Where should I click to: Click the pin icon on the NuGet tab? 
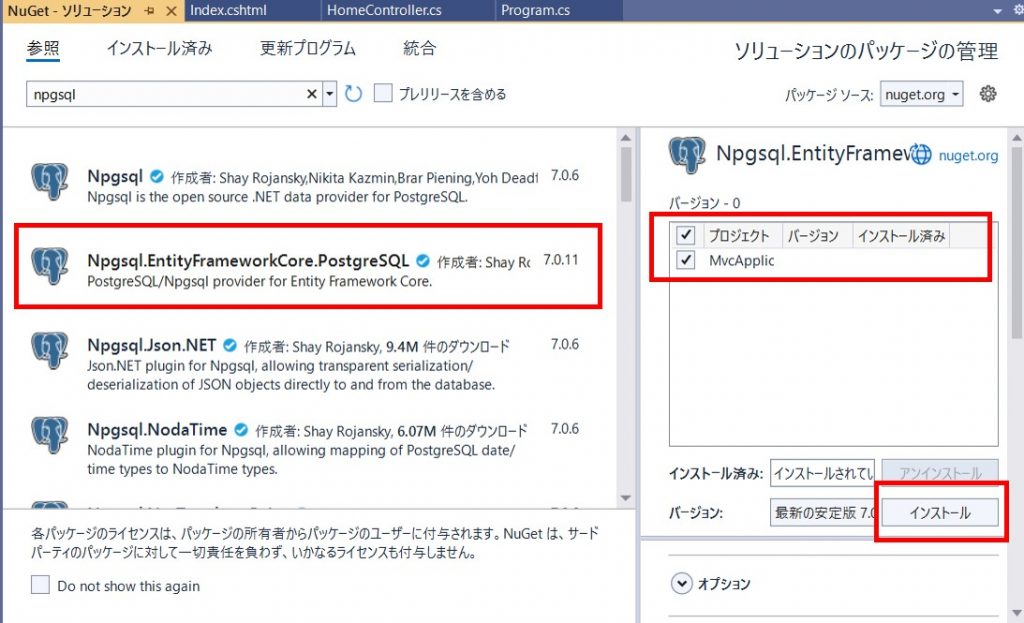click(x=150, y=11)
